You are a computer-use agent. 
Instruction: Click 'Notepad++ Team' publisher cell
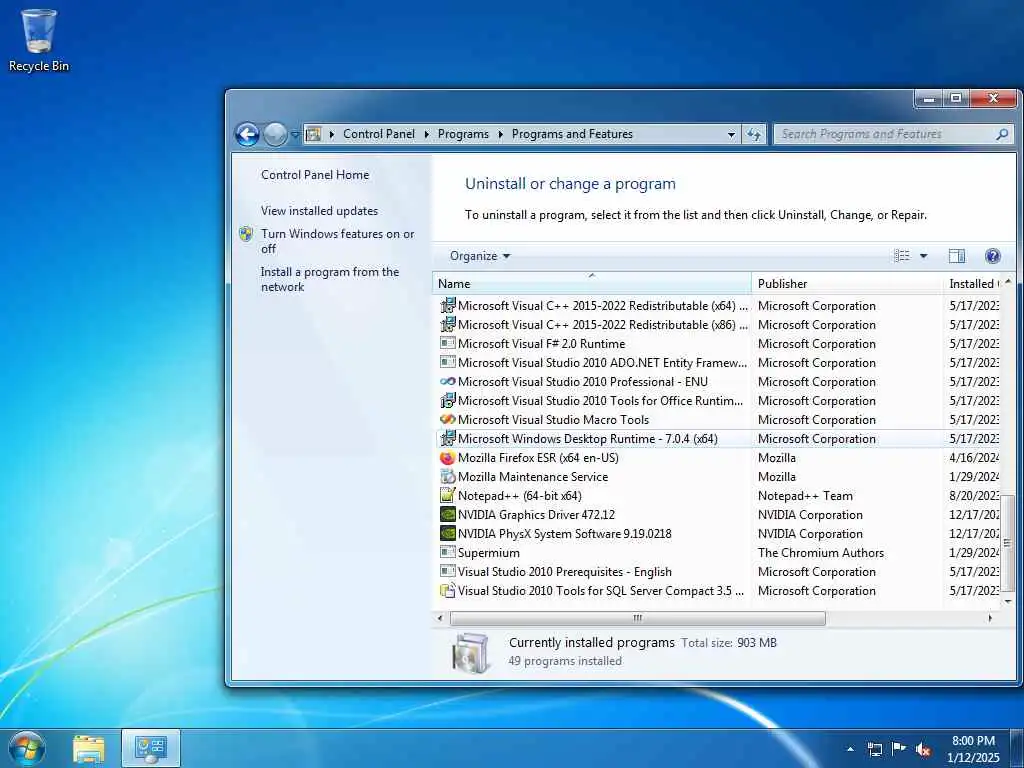pyautogui.click(x=805, y=496)
